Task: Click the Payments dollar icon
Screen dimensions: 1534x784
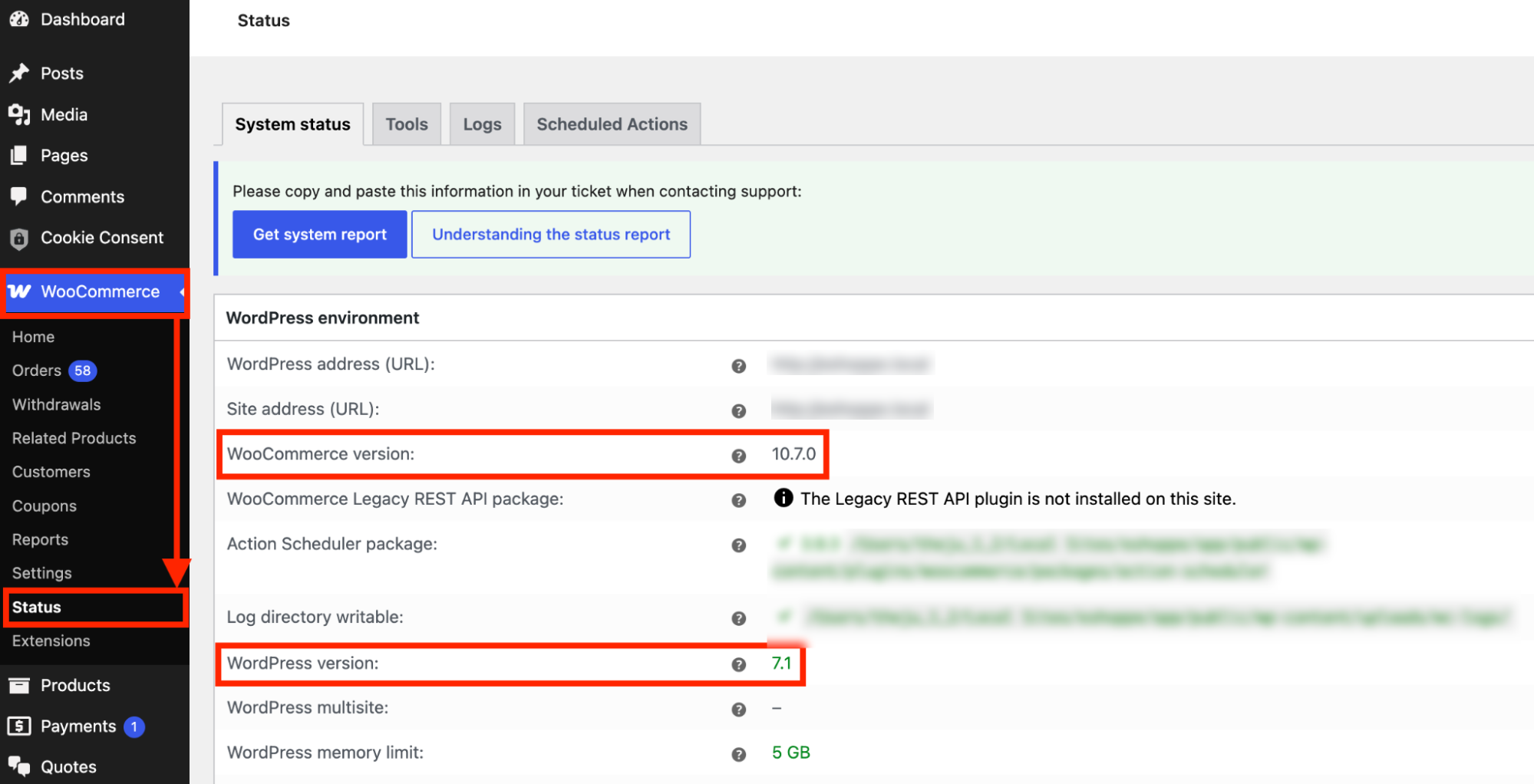Action: 19,726
